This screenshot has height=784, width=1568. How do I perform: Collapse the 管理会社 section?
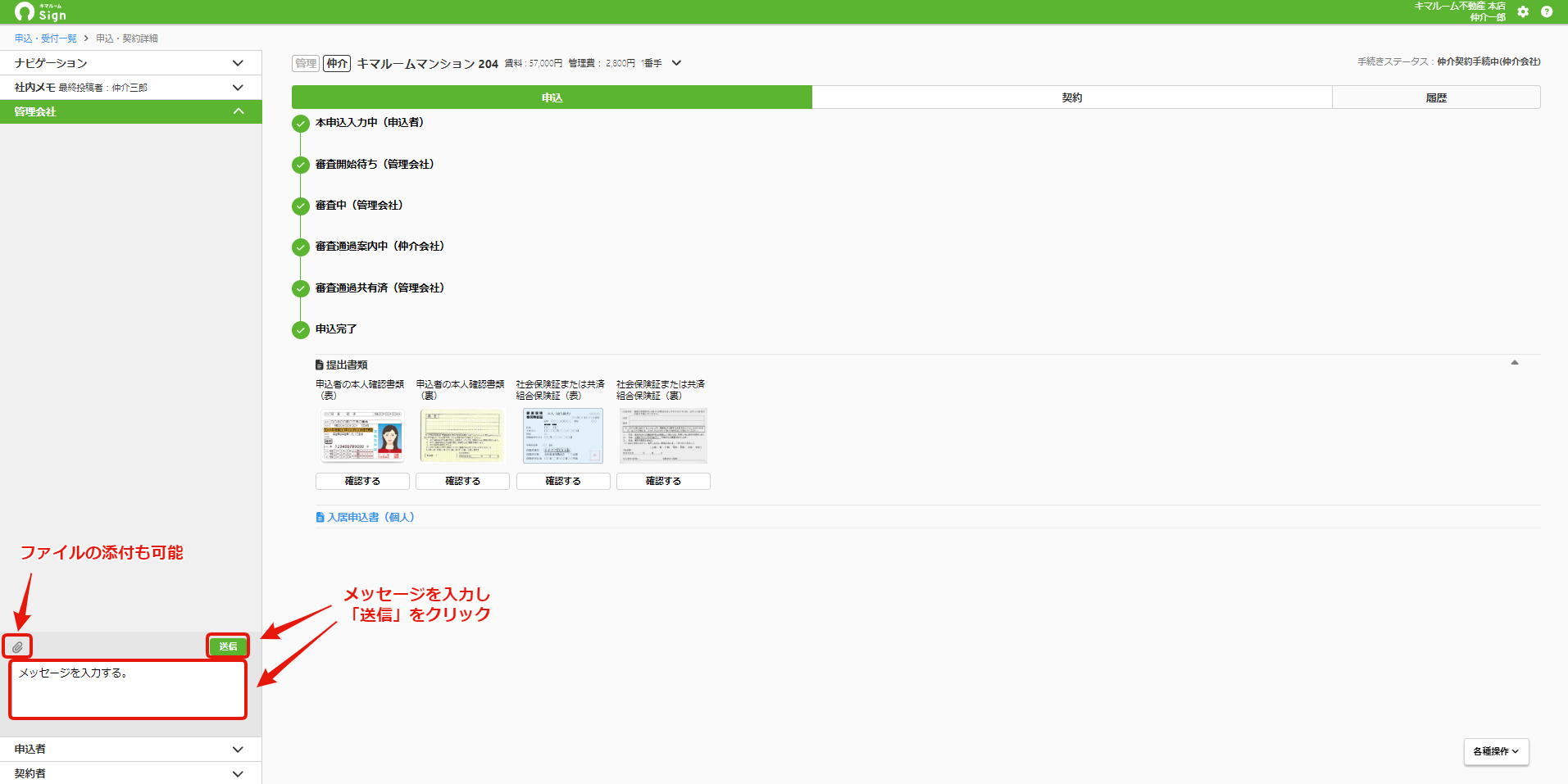131,111
